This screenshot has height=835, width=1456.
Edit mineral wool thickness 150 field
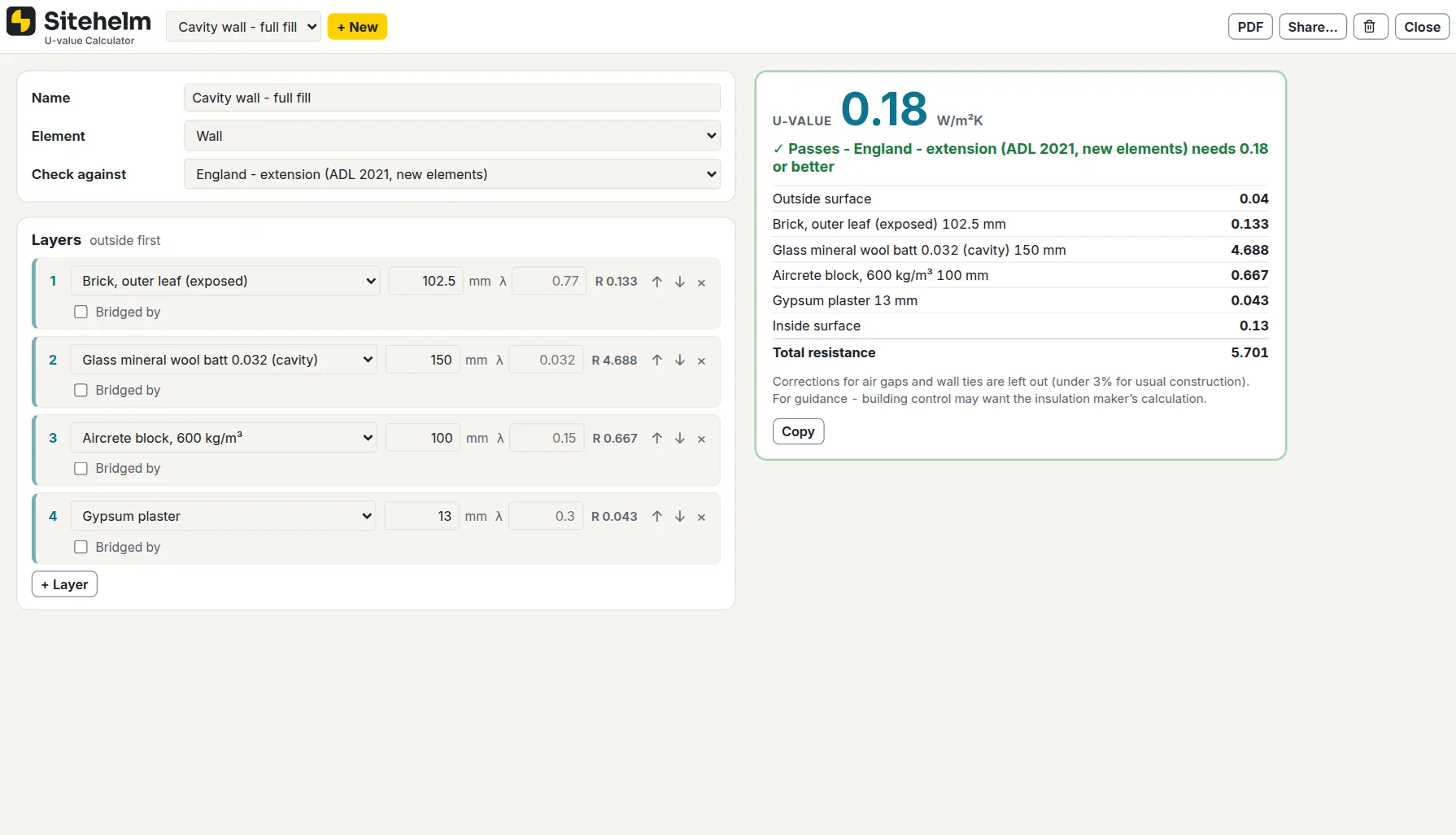(422, 360)
